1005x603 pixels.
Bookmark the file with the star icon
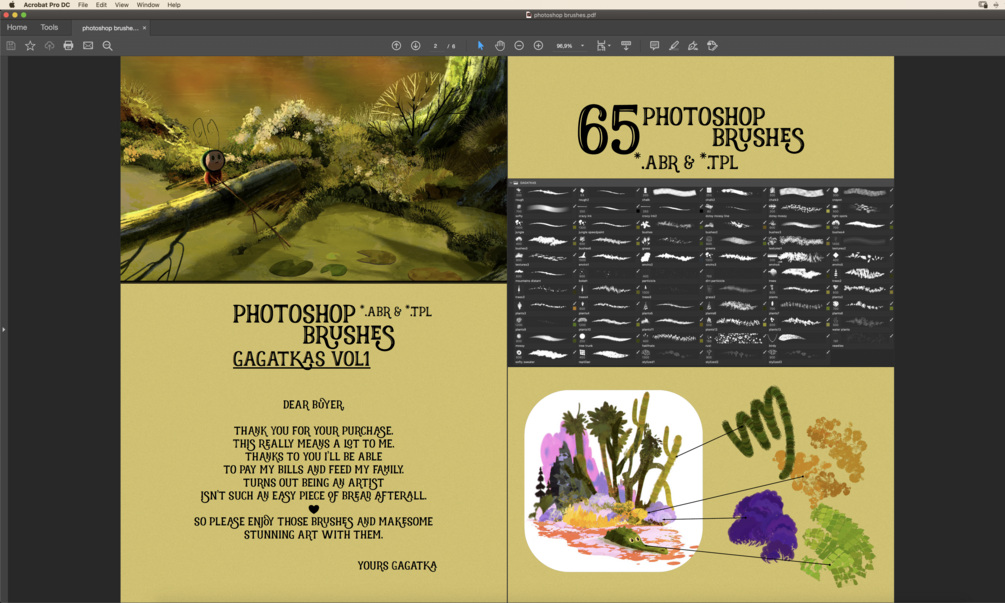pyautogui.click(x=30, y=45)
